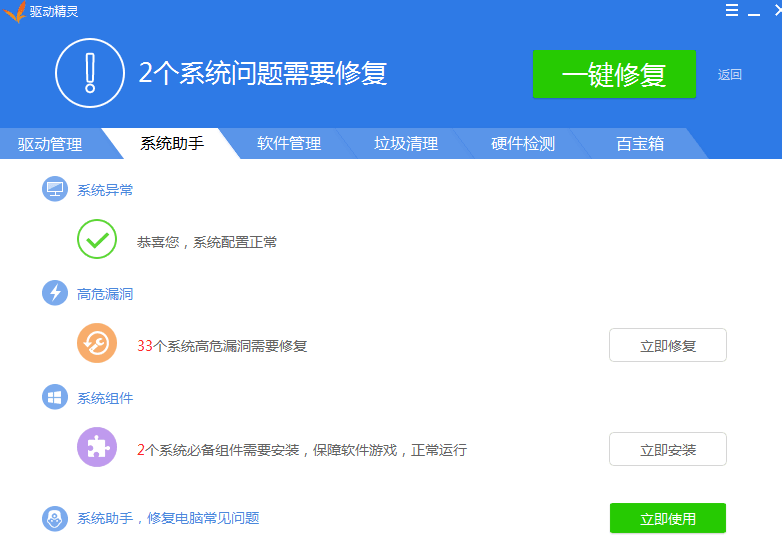Click 立即修复 for high-risk vulnerabilities
The width and height of the screenshot is (782, 542).
[x=668, y=346]
